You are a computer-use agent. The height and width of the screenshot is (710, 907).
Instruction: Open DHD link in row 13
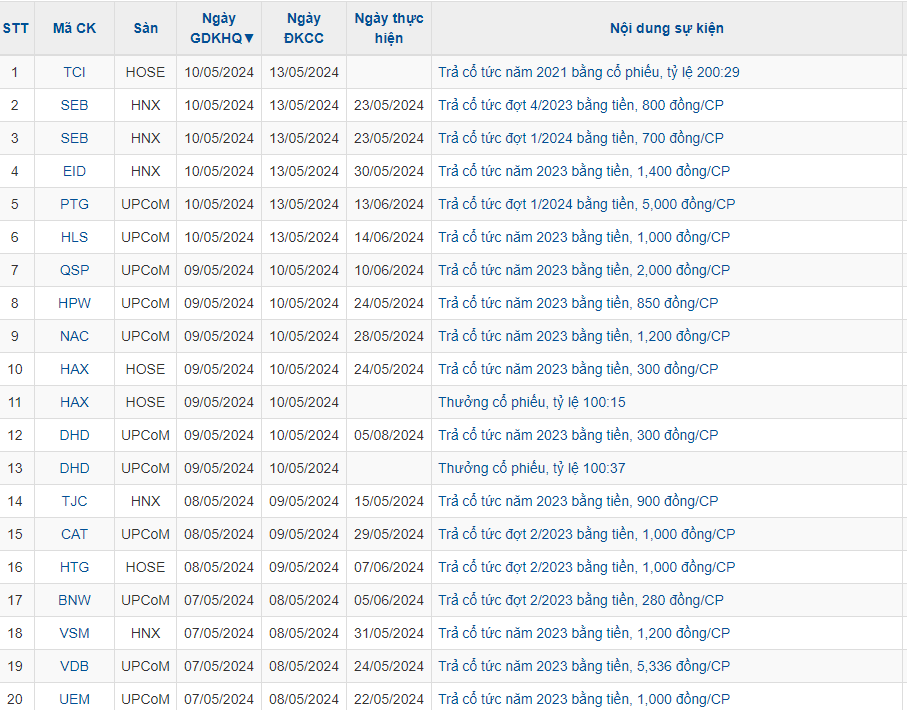coord(74,468)
